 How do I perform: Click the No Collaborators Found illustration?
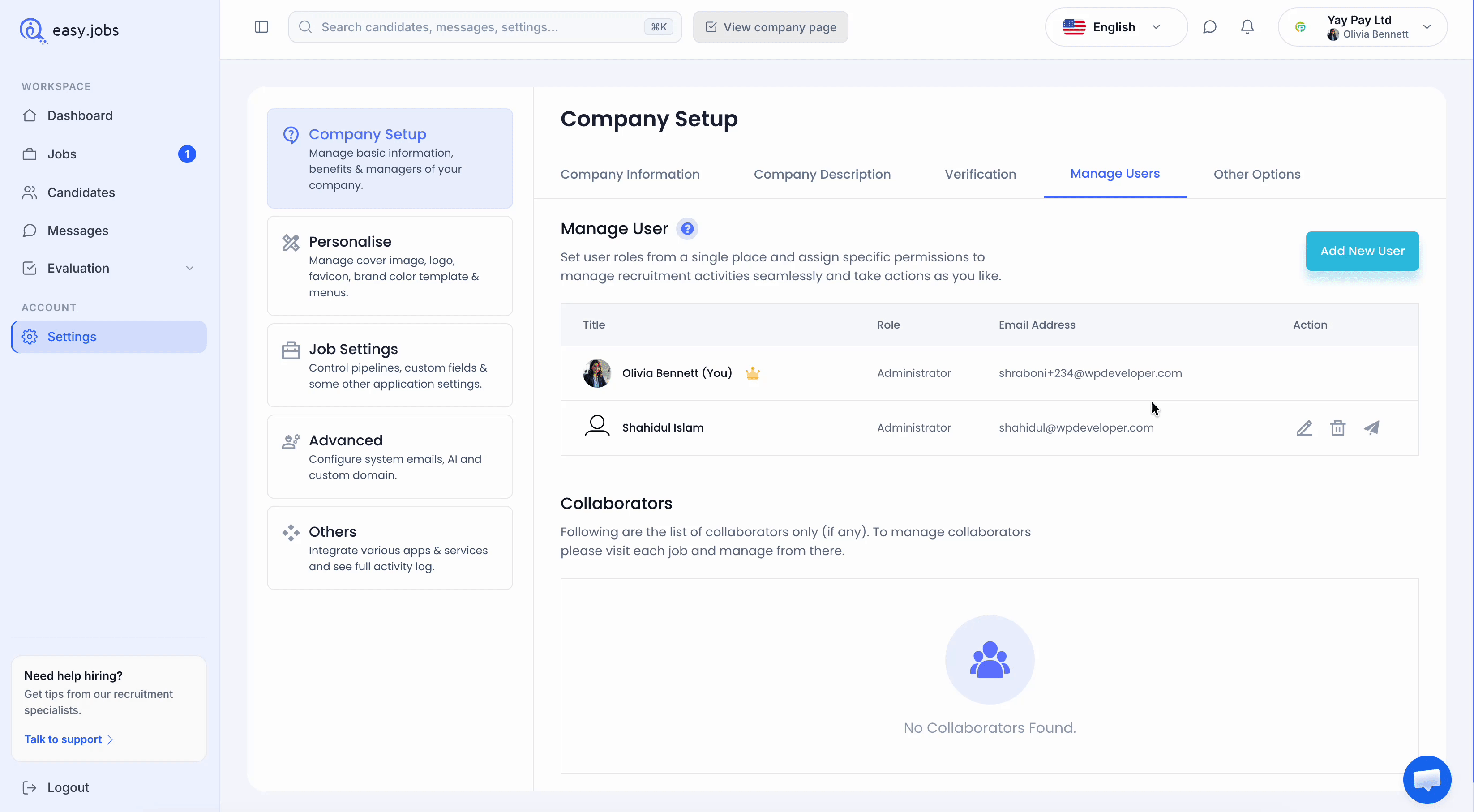990,660
